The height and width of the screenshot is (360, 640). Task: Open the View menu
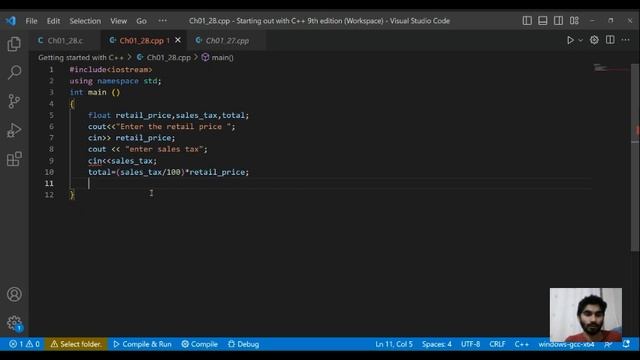pos(118,21)
